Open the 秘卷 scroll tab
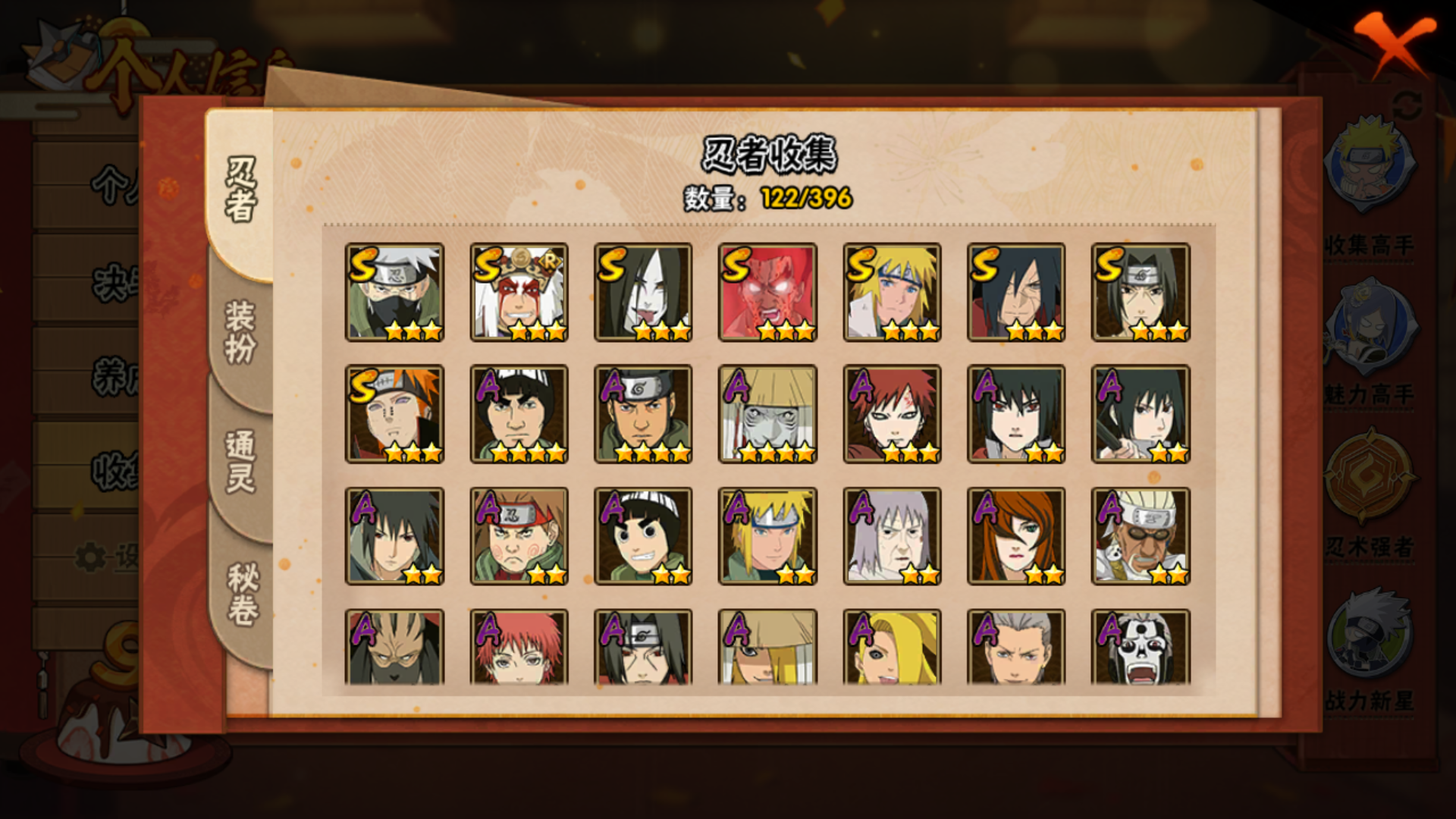The image size is (1456, 819). [243, 594]
